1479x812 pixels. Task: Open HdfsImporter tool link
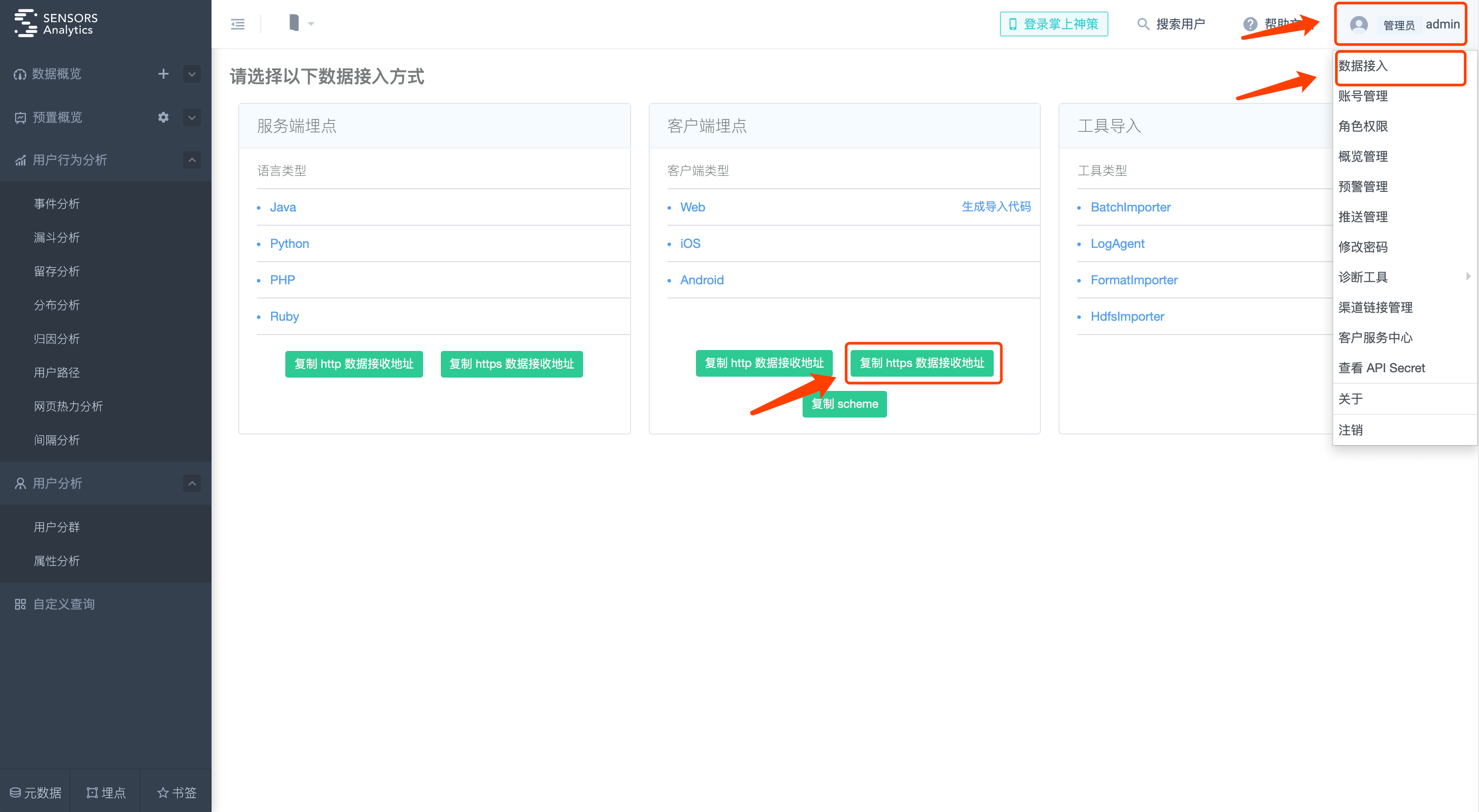1127,317
